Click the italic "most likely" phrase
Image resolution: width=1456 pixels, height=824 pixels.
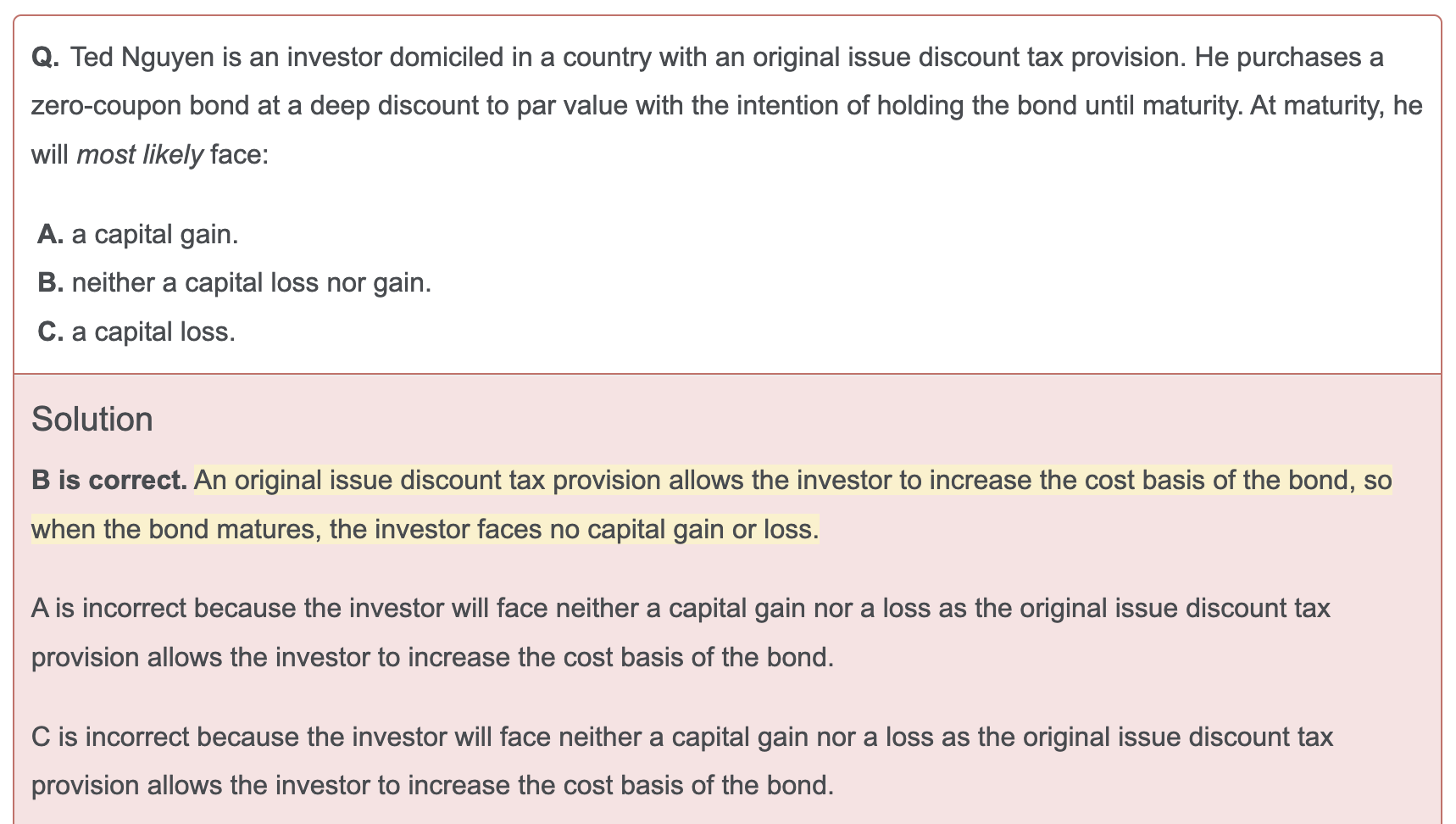(140, 155)
